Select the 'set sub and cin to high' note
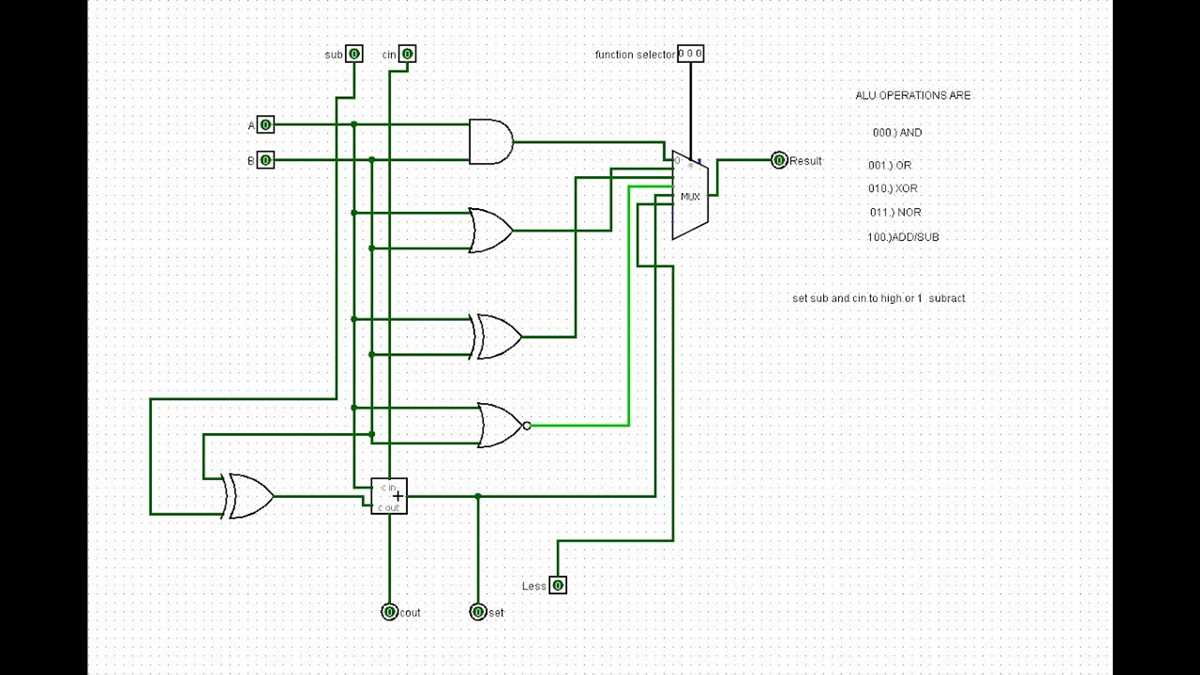This screenshot has height=675, width=1200. 879,299
